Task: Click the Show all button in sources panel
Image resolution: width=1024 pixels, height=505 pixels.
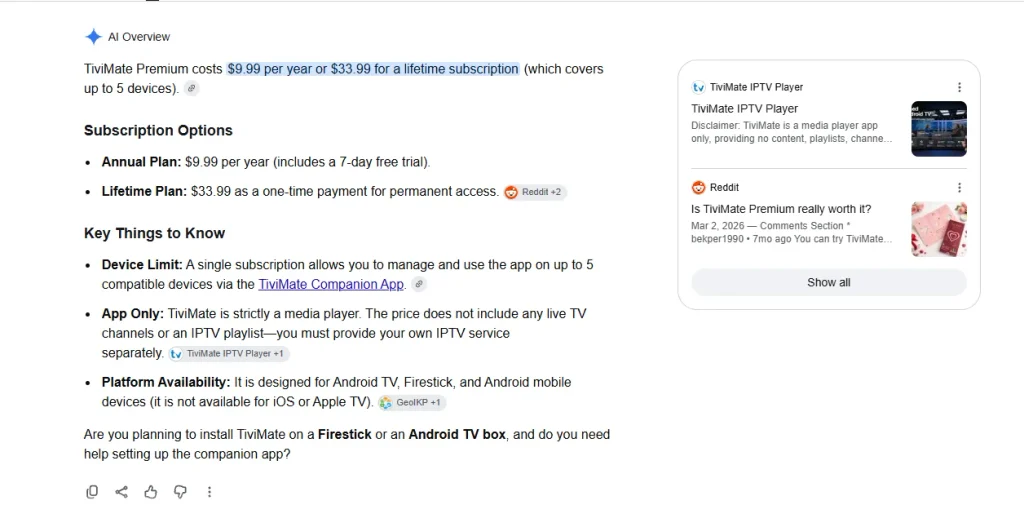Action: (x=829, y=282)
